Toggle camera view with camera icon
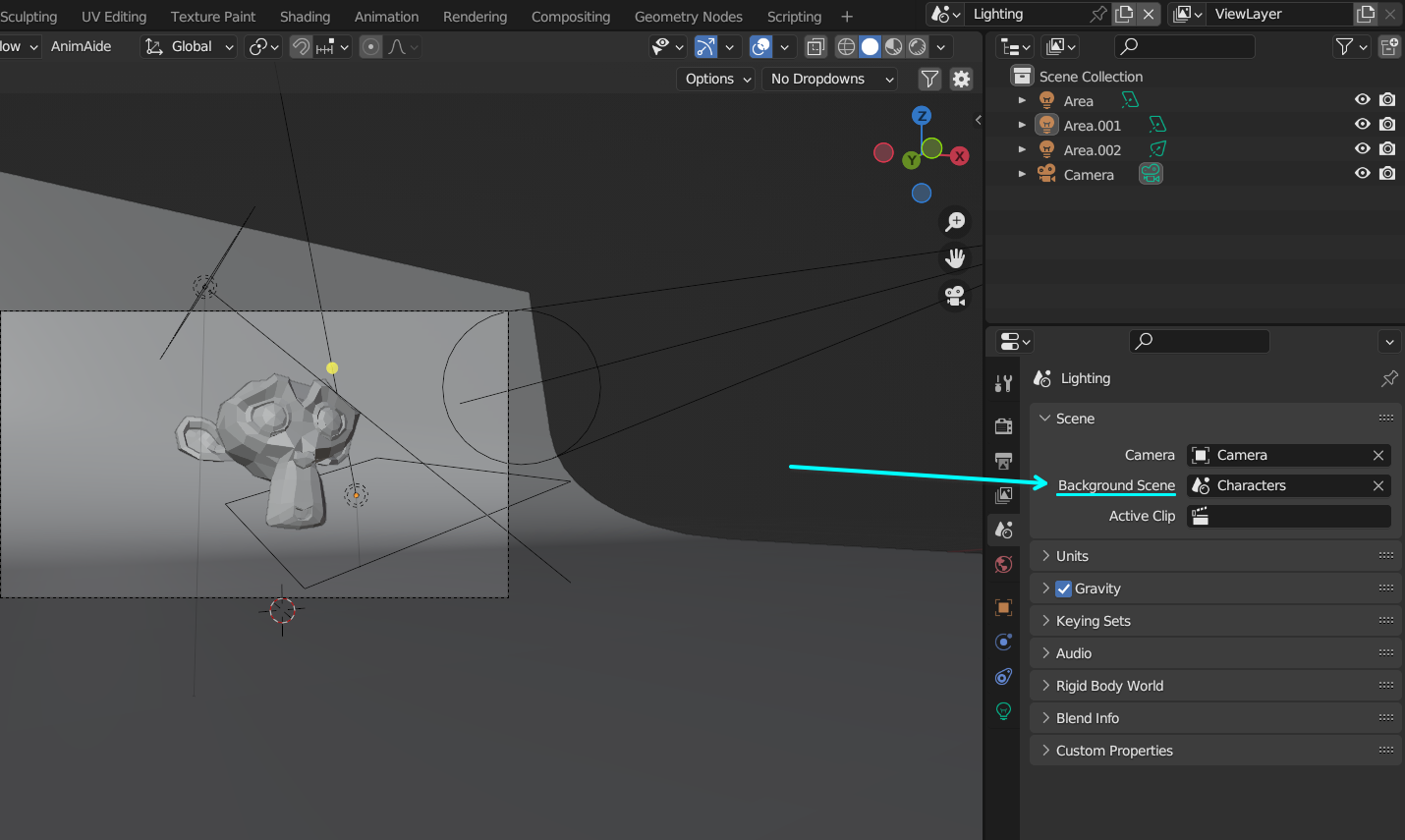Screen dimensions: 1405x840 click(x=955, y=296)
